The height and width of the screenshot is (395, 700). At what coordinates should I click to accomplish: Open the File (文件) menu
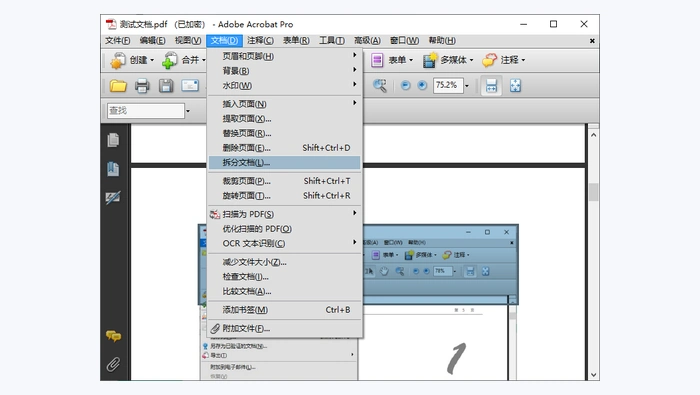point(117,41)
